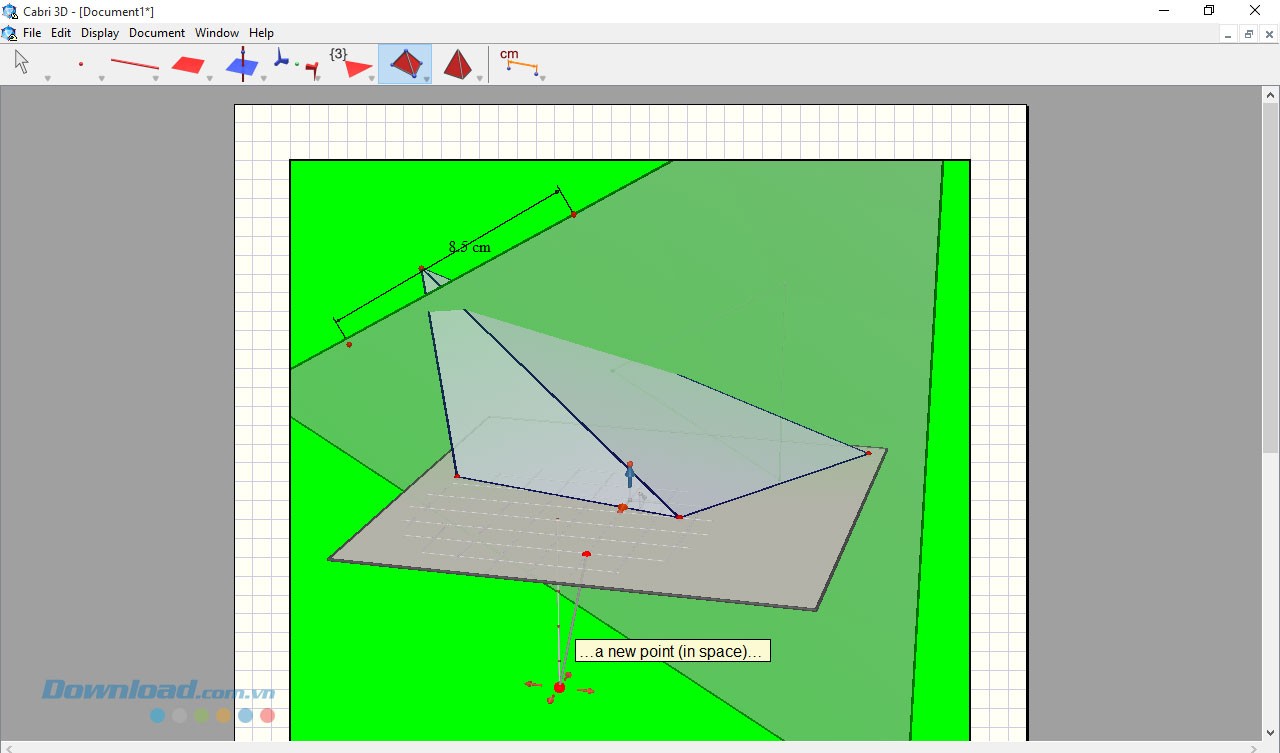The height and width of the screenshot is (753, 1280).
Task: Select the Line tool
Action: click(134, 65)
